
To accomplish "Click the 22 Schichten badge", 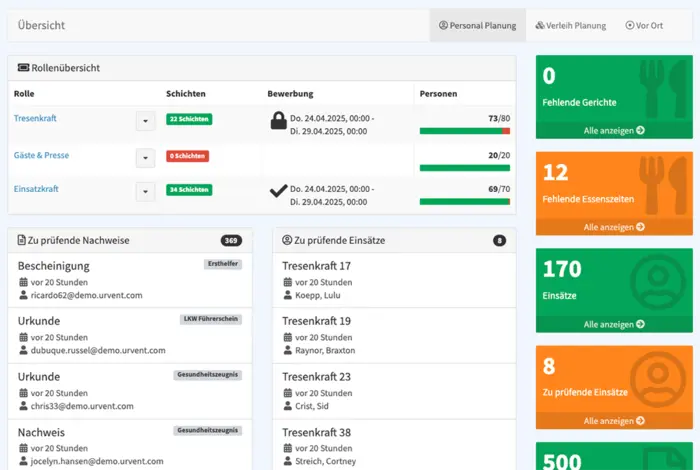I will tap(189, 119).
